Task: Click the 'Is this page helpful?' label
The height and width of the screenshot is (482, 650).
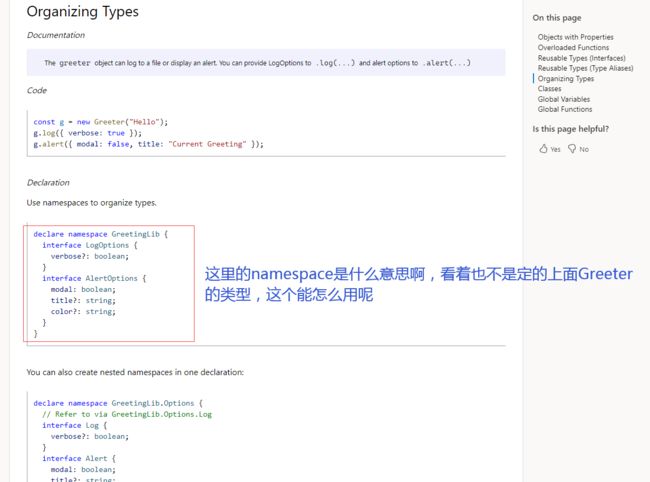Action: point(571,129)
